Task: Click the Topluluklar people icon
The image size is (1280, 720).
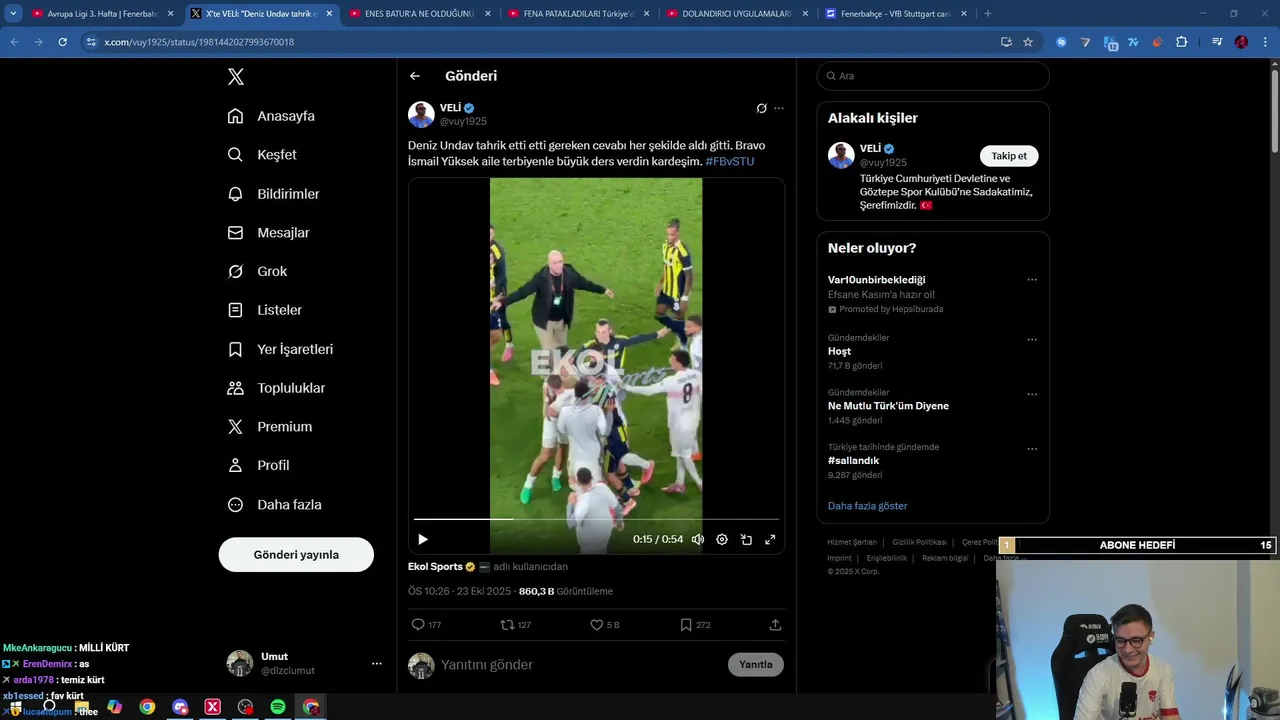Action: (236, 388)
